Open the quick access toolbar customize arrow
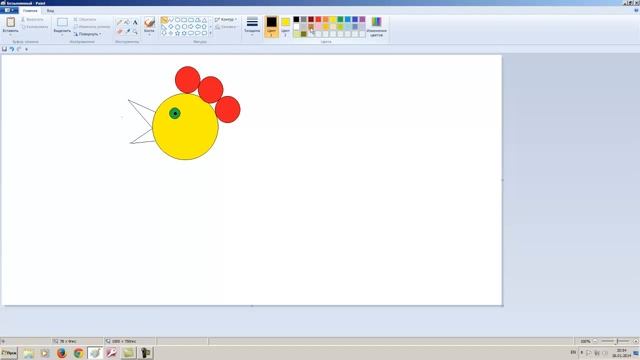This screenshot has height=360, width=640. pyautogui.click(x=27, y=49)
